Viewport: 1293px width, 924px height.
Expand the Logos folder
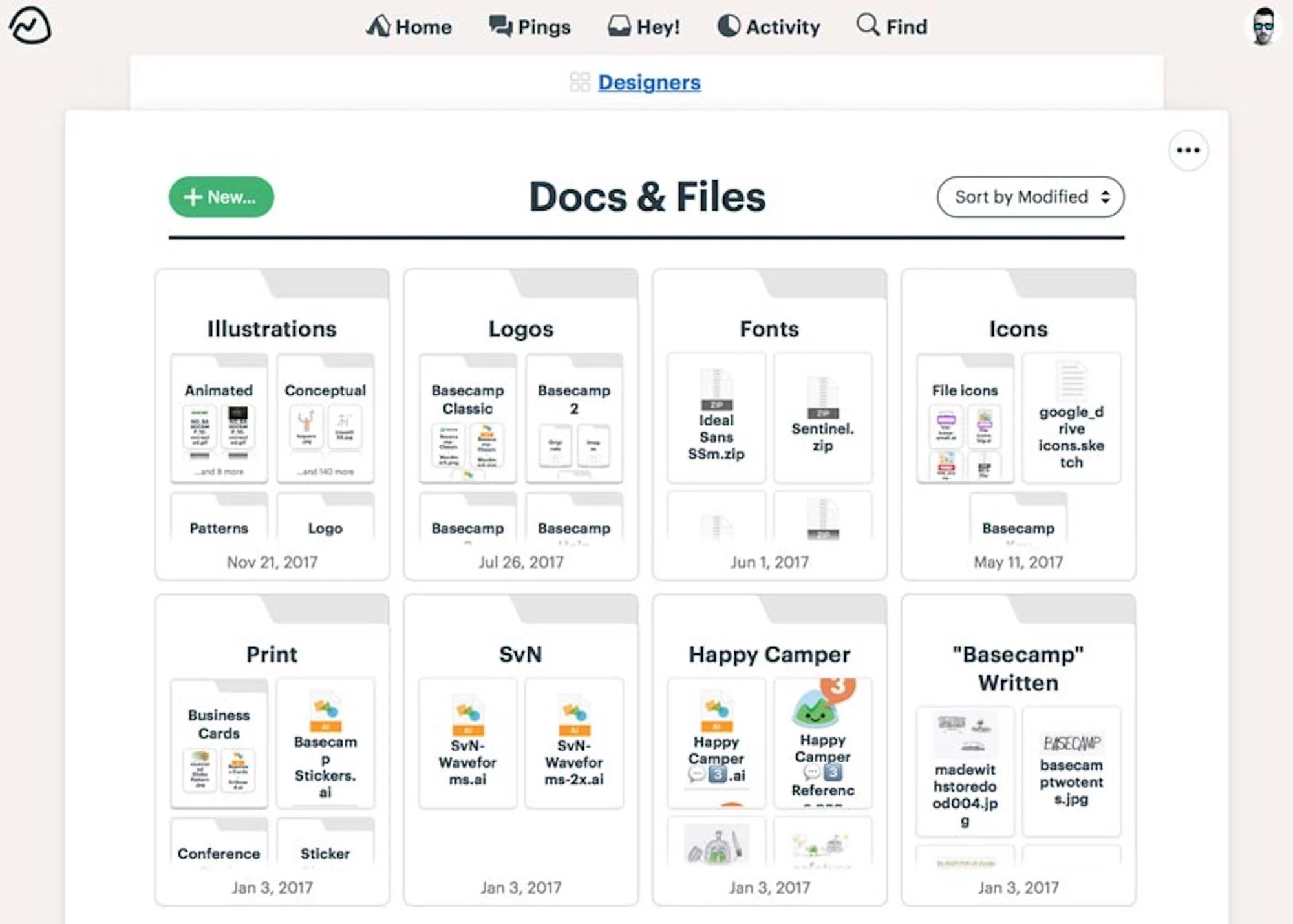coord(521,328)
